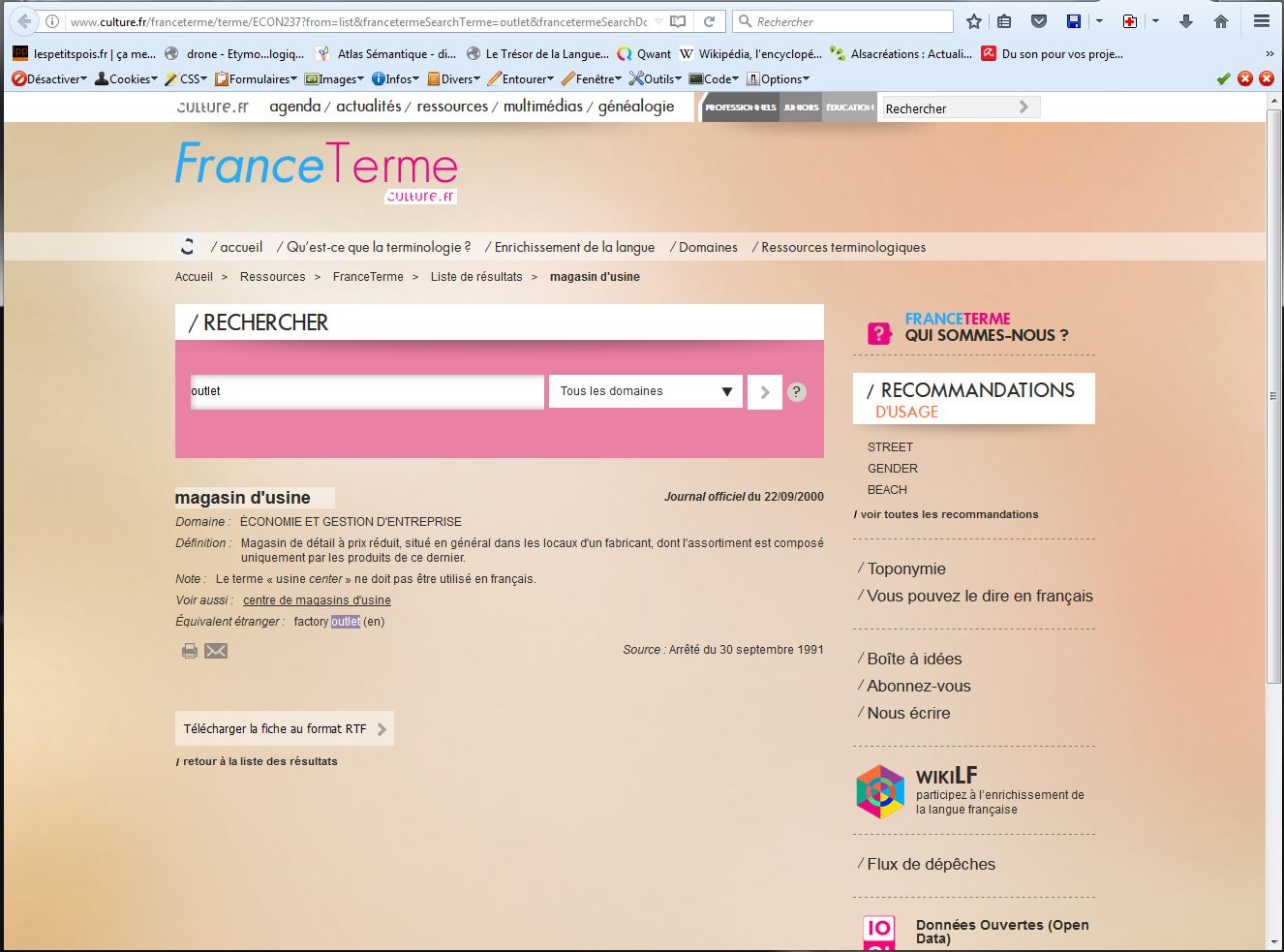The width and height of the screenshot is (1284, 952).
Task: Expand the Images developer menu
Action: pyautogui.click(x=334, y=78)
